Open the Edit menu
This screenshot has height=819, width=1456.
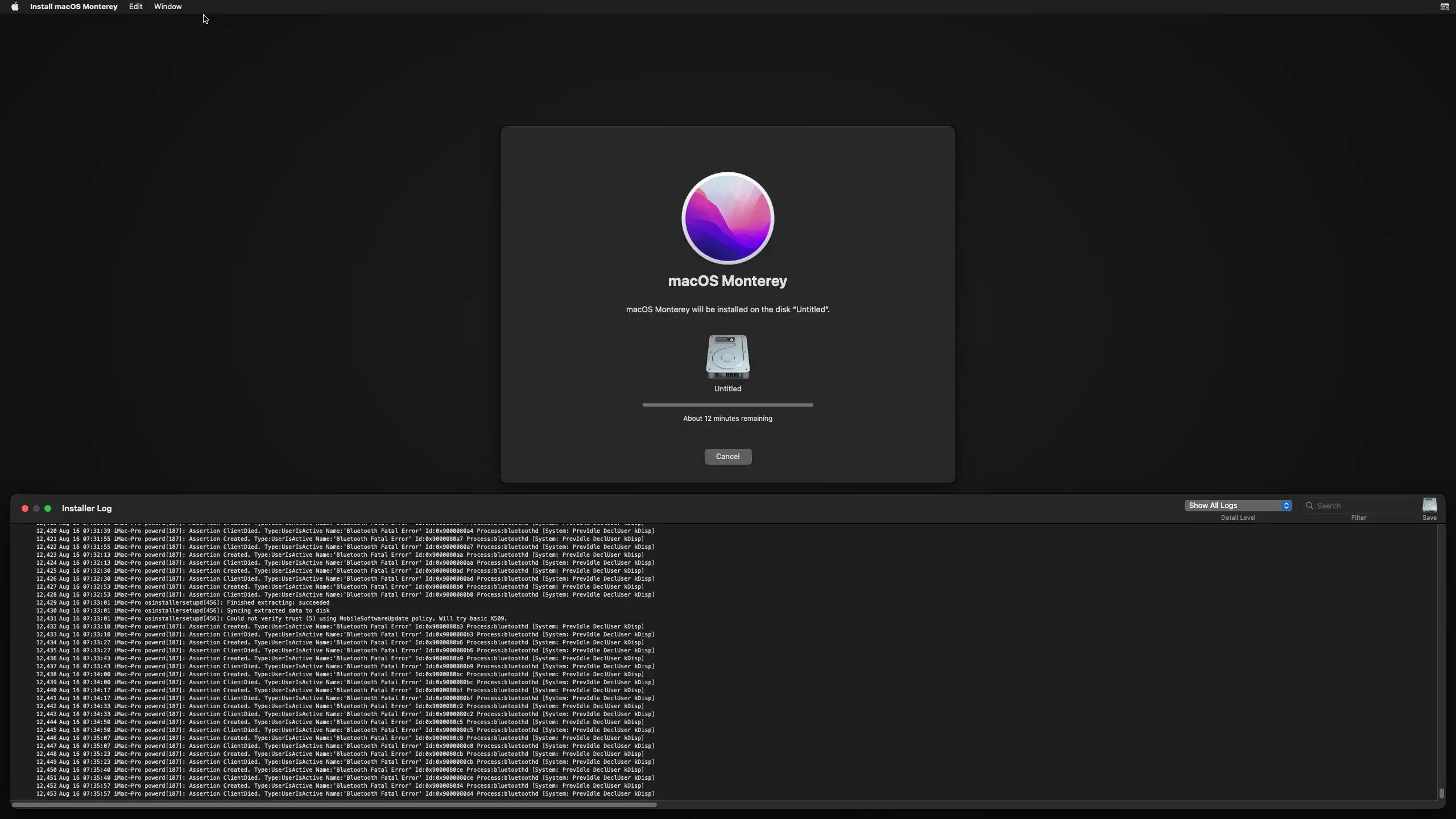tap(135, 7)
